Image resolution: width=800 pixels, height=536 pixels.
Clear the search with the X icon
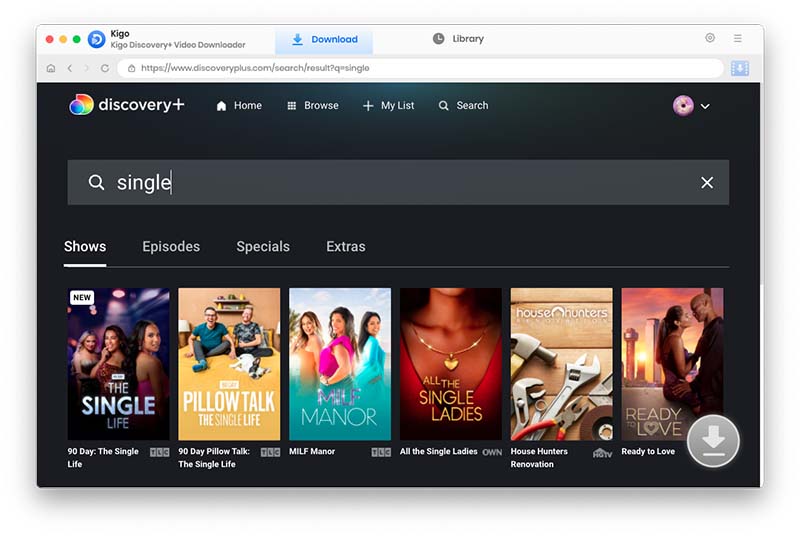707,183
